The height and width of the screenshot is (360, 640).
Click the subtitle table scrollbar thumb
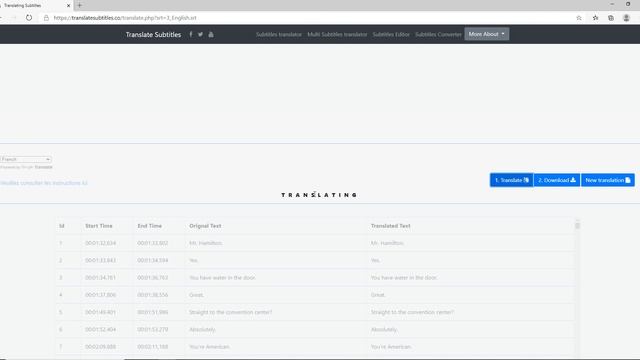click(577, 225)
